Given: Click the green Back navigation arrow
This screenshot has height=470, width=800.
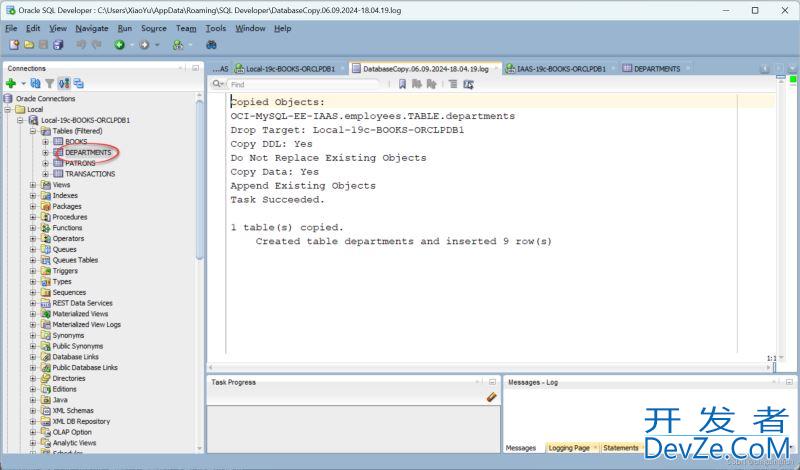Looking at the screenshot, I should 119,45.
